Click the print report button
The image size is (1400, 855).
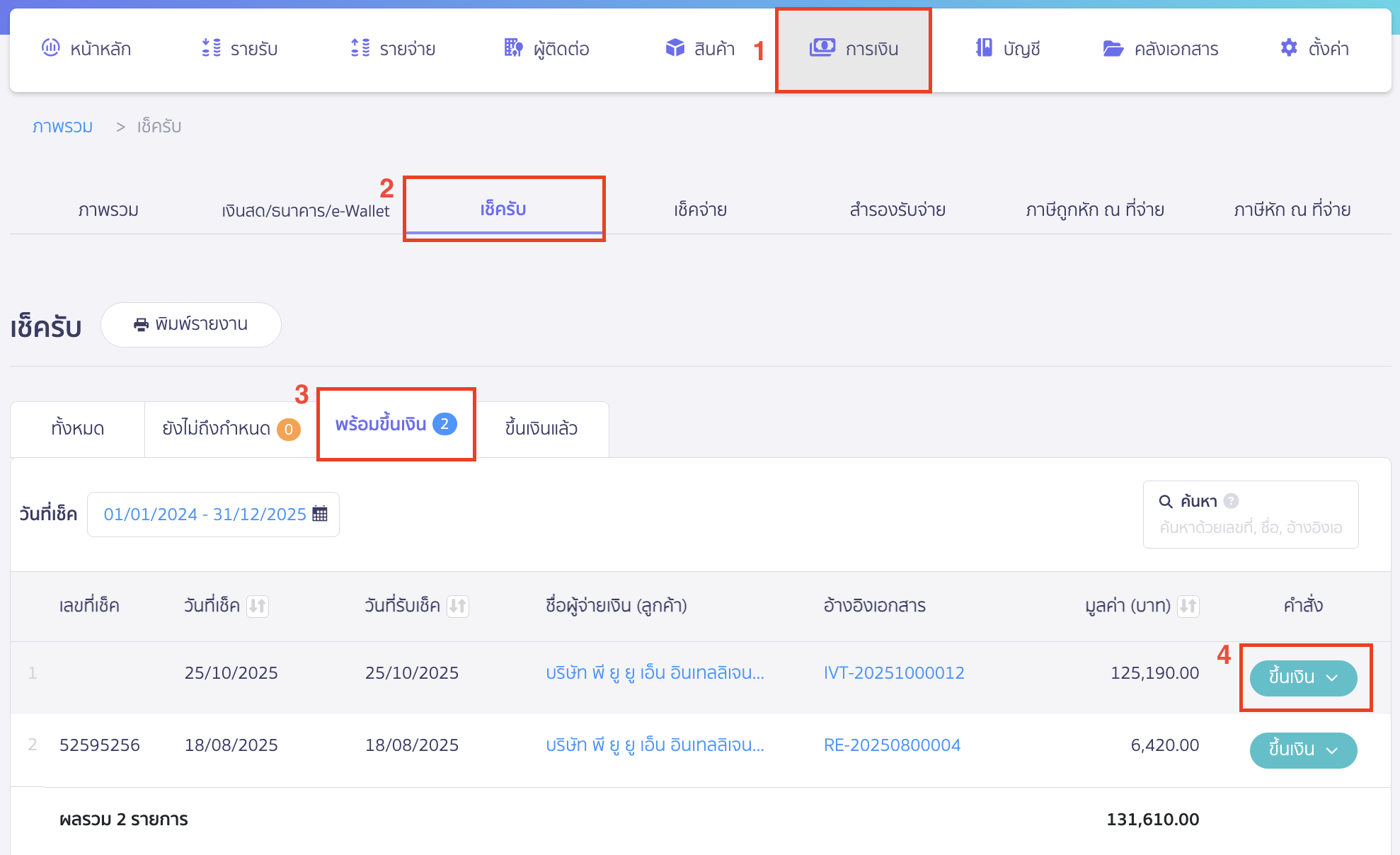point(191,324)
